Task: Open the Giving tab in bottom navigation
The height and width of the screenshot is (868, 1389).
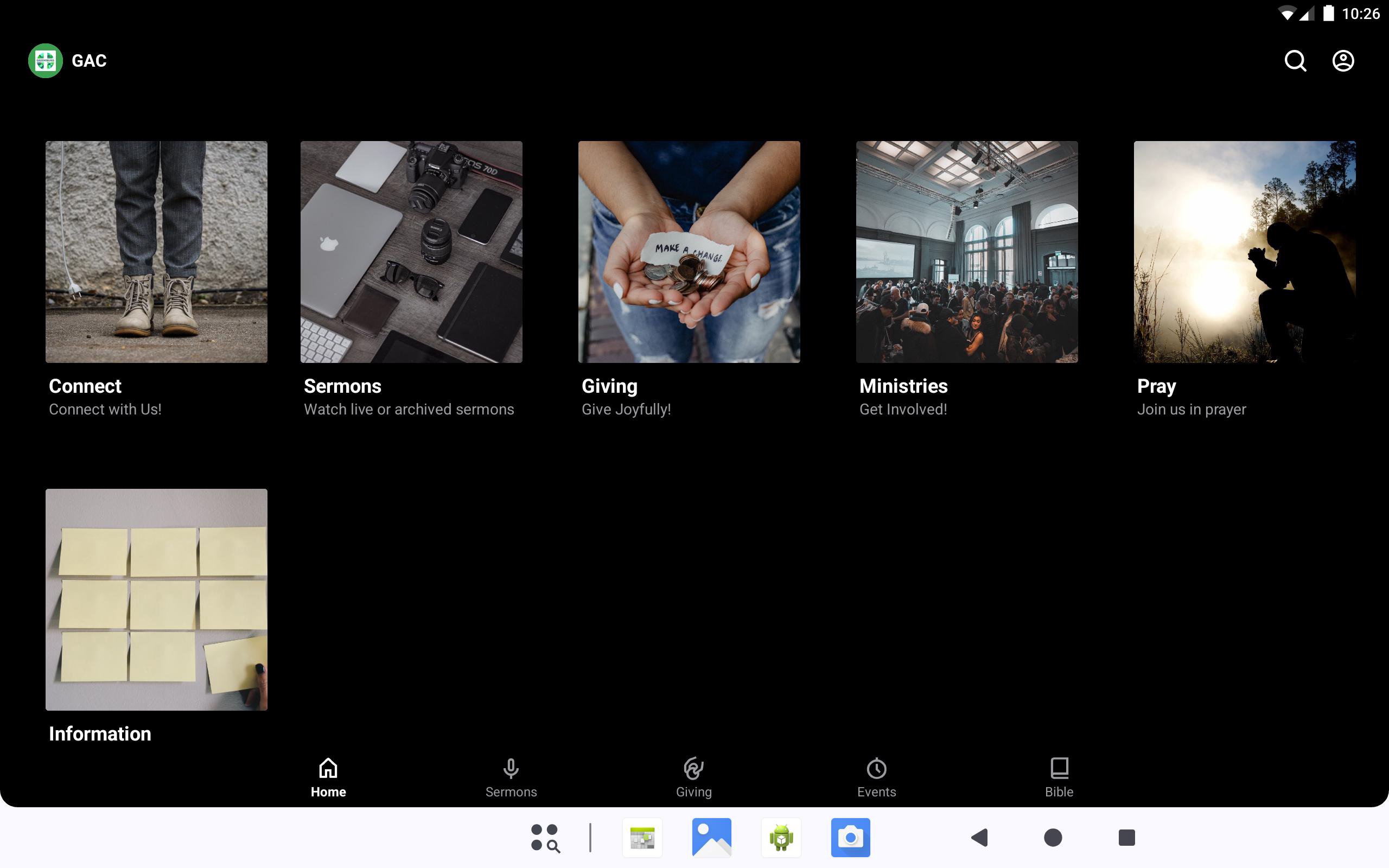Action: [x=693, y=777]
